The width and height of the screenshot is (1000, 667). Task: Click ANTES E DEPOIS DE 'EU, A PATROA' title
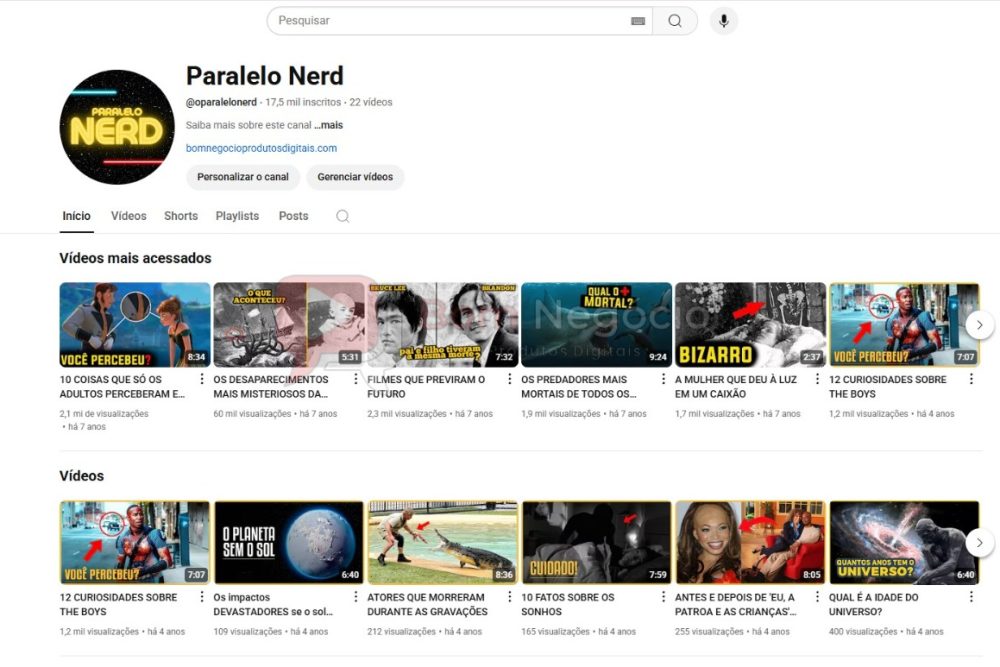735,605
